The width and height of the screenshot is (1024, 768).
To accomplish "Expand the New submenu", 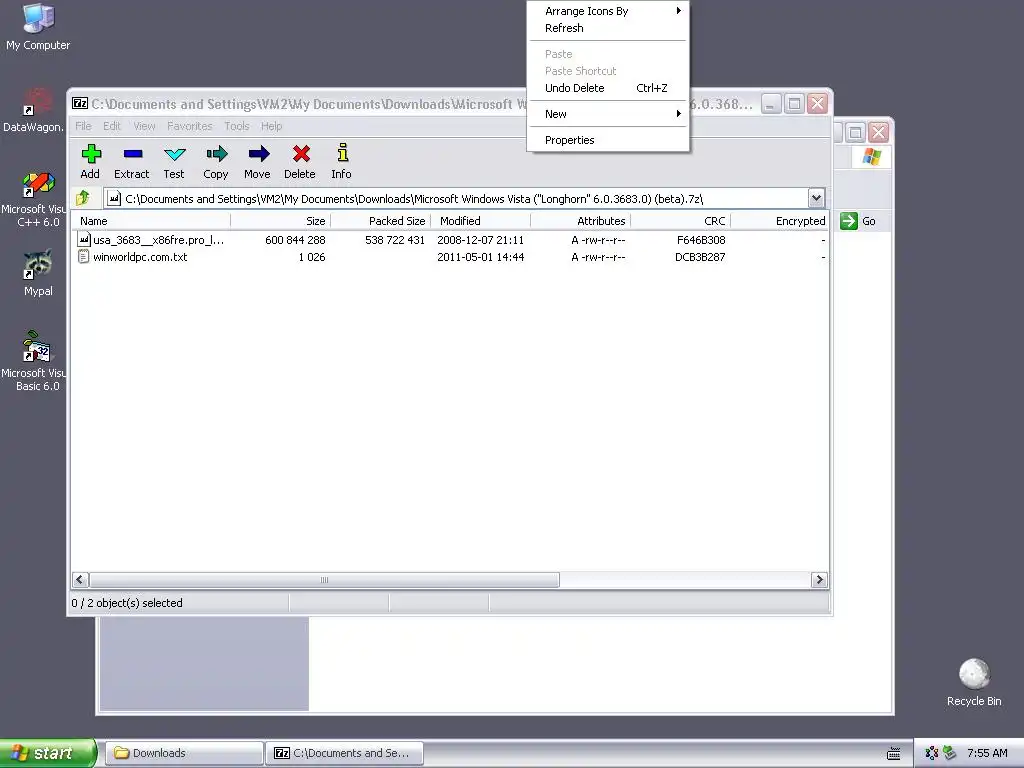I will coord(607,114).
